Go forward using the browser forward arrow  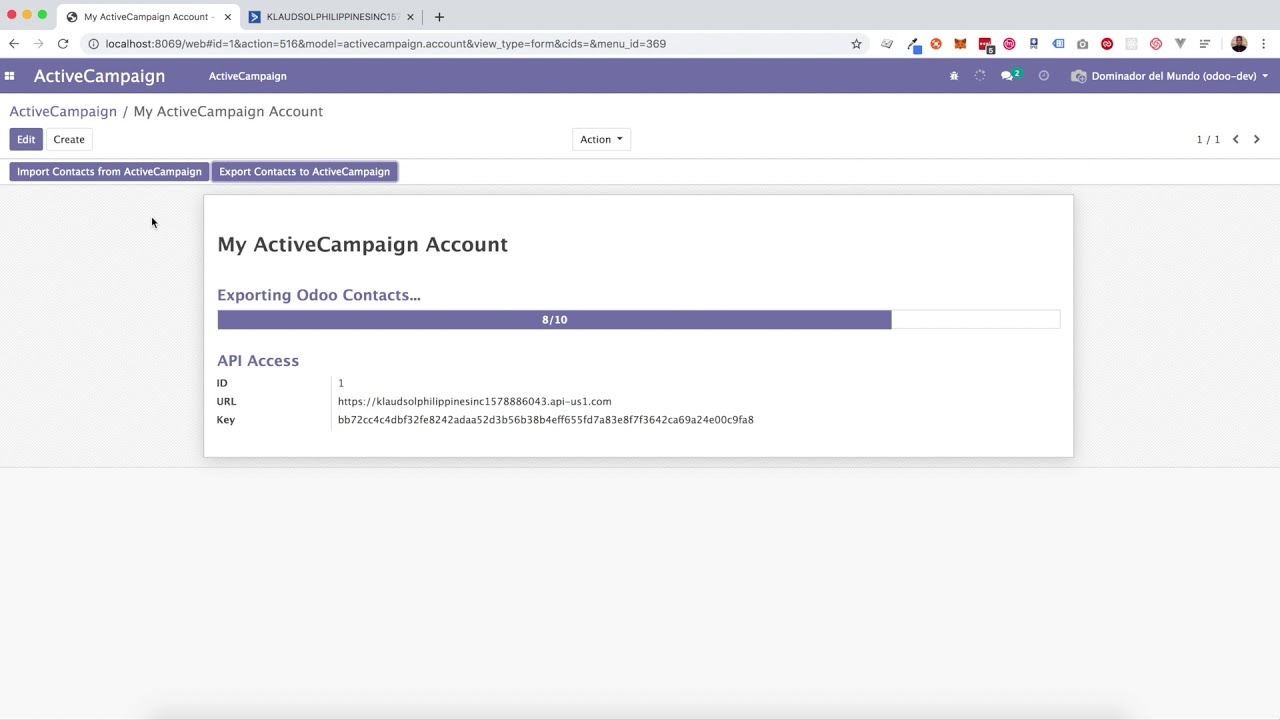[38, 44]
